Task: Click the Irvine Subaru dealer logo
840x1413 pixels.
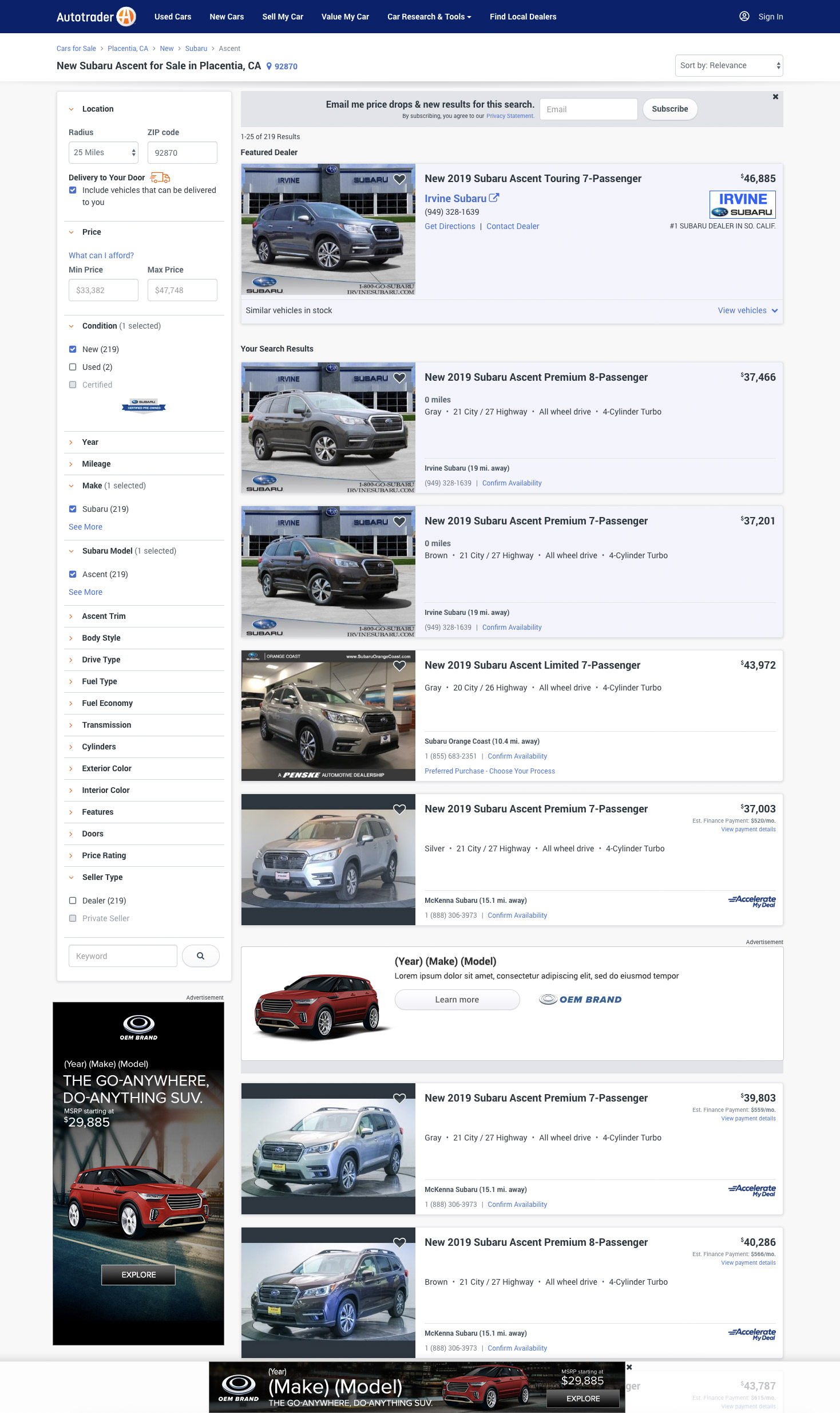Action: coord(742,204)
